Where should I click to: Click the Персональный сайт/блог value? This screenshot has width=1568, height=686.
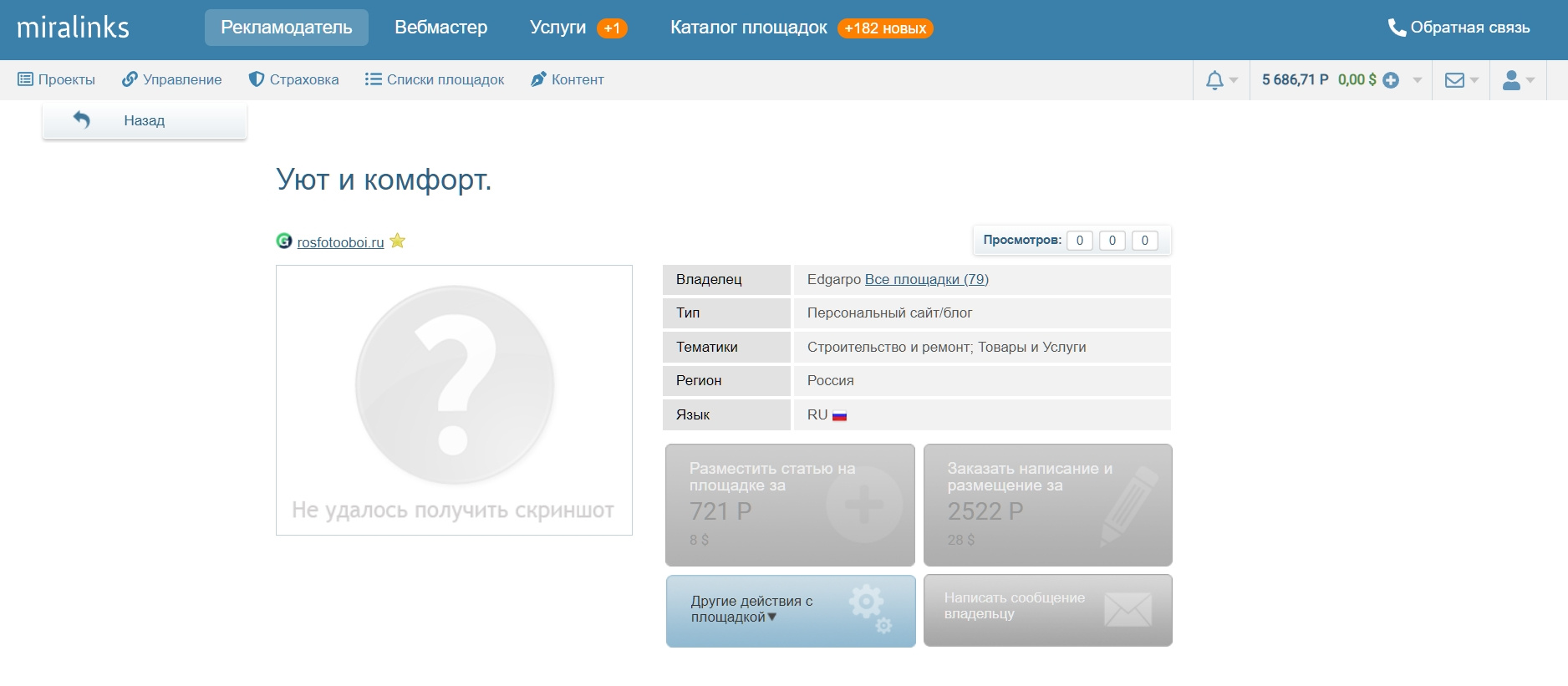(x=889, y=313)
